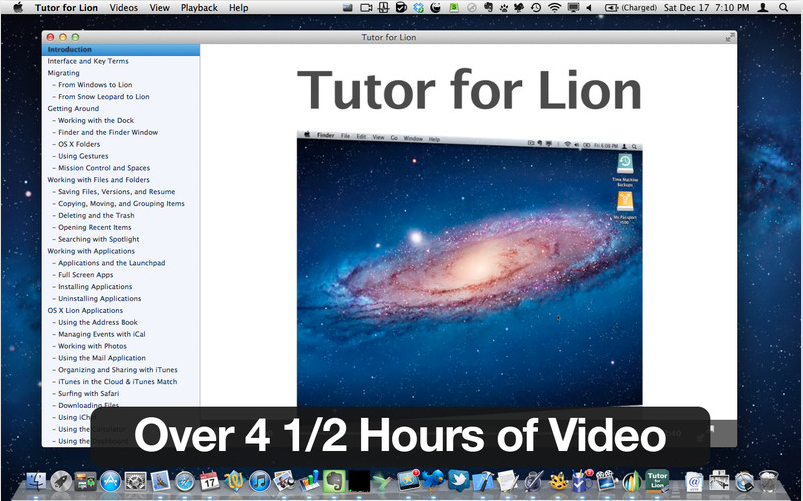Screen dimensions: 803x501
Task: Open iPhoto icon in the Dock
Action: pyautogui.click(x=284, y=481)
